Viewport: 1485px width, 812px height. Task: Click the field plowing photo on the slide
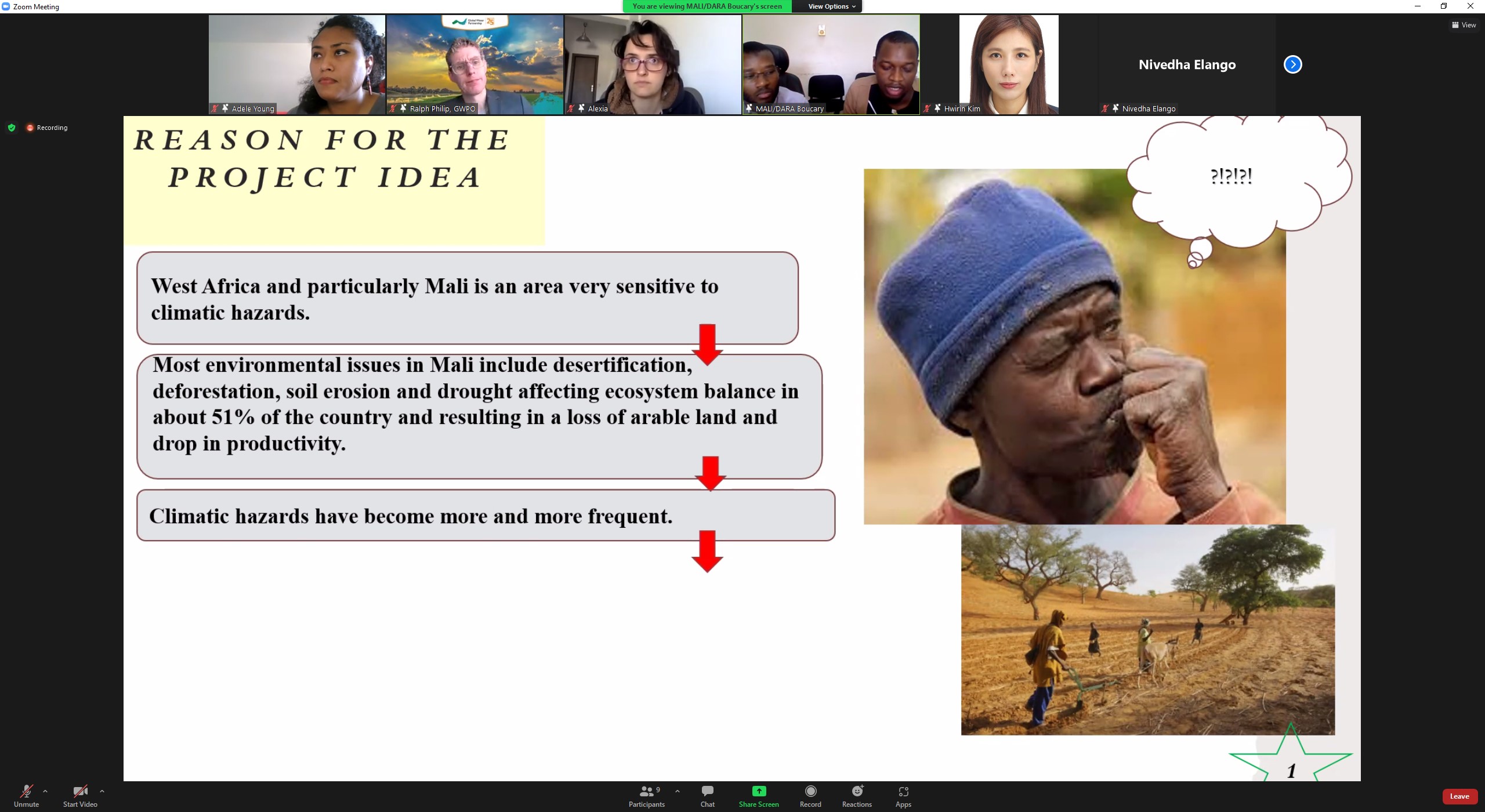click(1148, 630)
